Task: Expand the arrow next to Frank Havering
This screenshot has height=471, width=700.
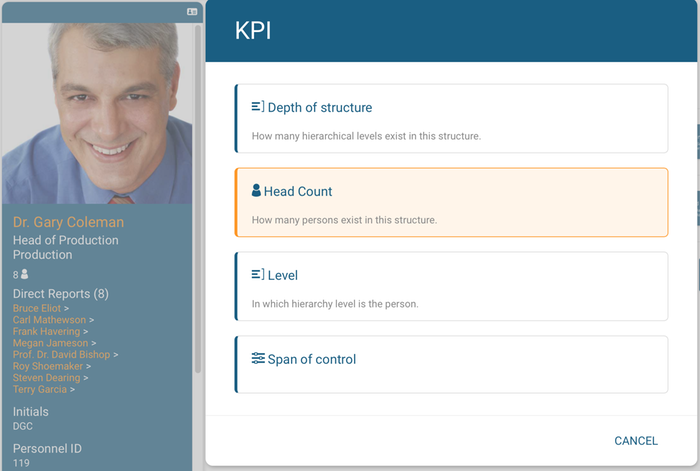Action: pyautogui.click(x=85, y=332)
